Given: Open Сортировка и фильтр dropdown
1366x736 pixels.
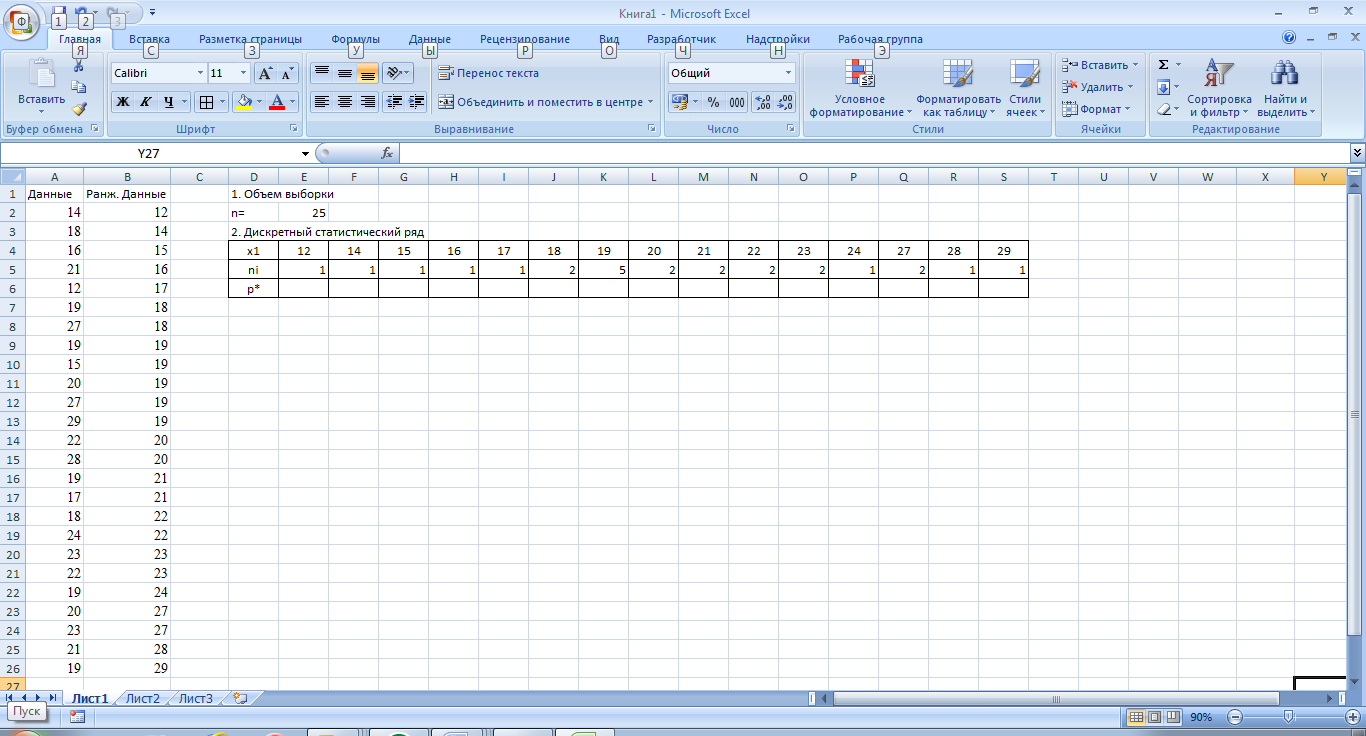Looking at the screenshot, I should (x=1219, y=88).
